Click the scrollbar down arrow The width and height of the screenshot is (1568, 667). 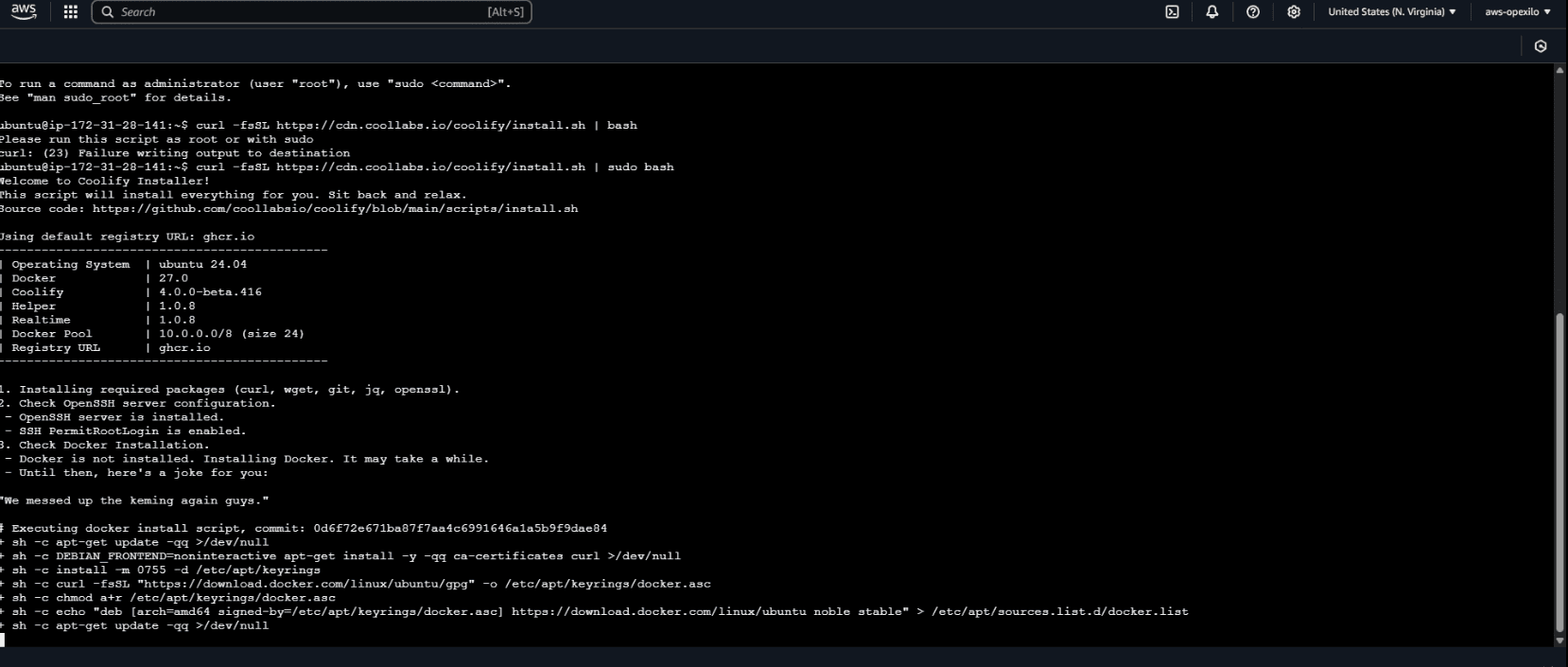point(1559,641)
